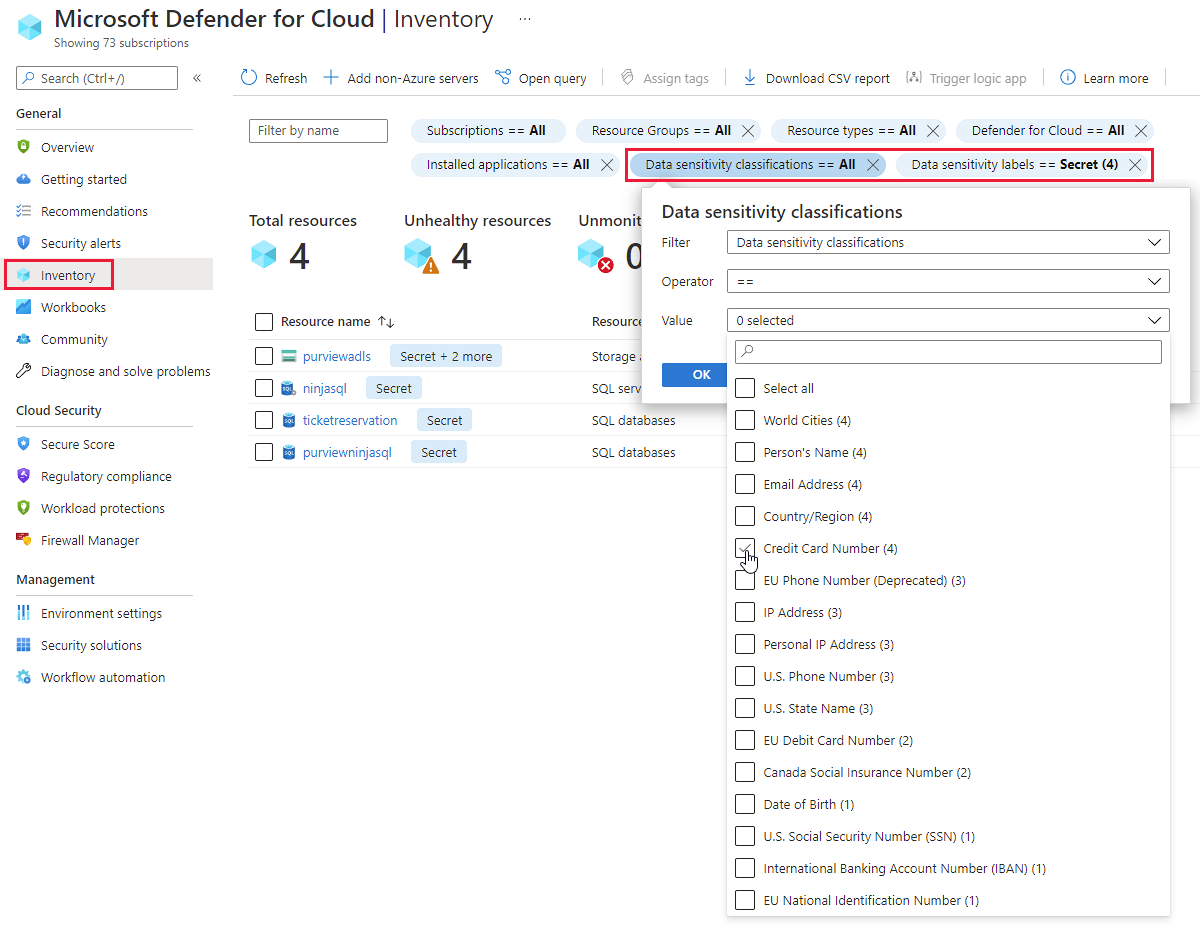Go to the Overview page

(x=67, y=146)
